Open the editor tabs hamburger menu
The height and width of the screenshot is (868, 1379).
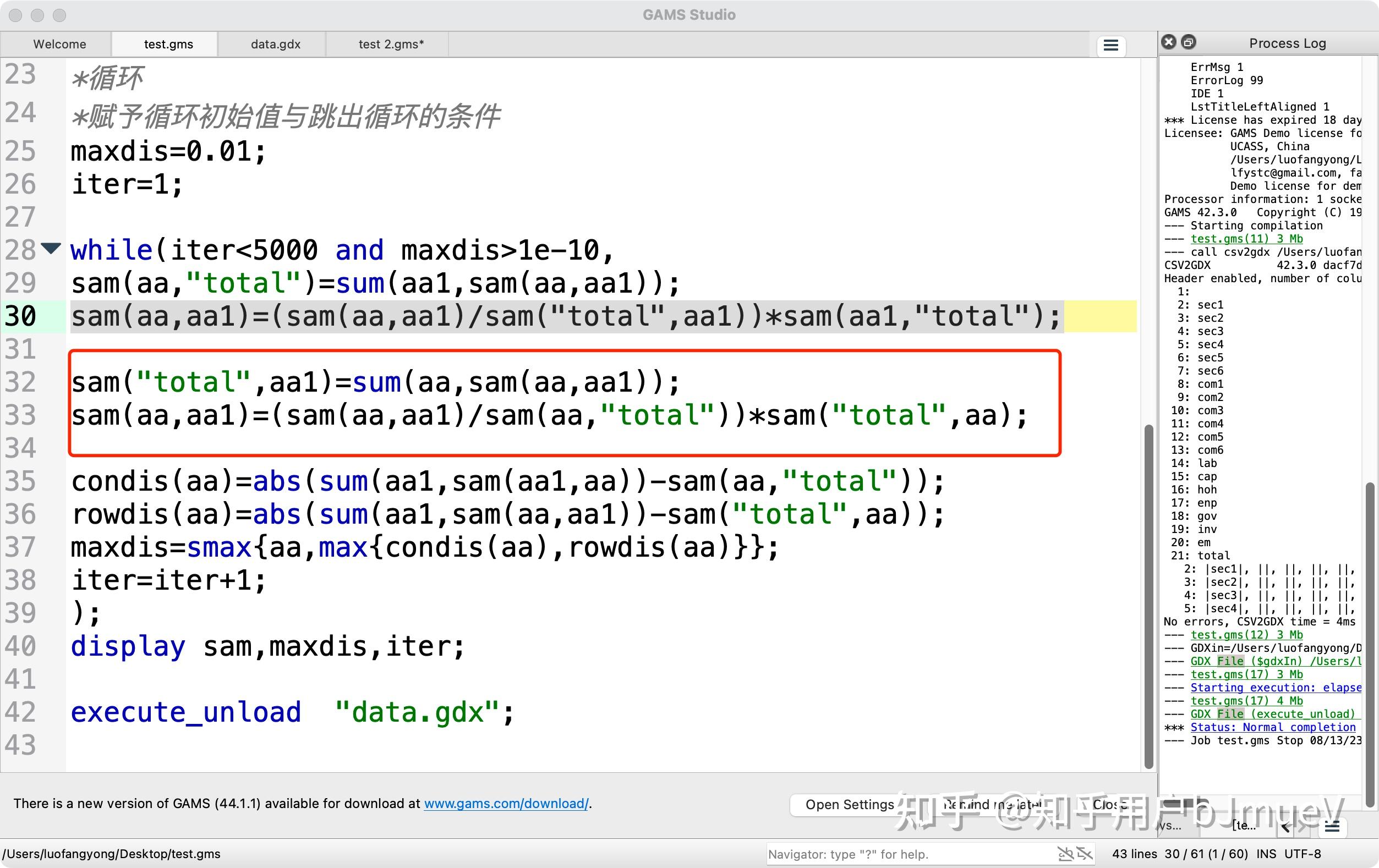1110,45
